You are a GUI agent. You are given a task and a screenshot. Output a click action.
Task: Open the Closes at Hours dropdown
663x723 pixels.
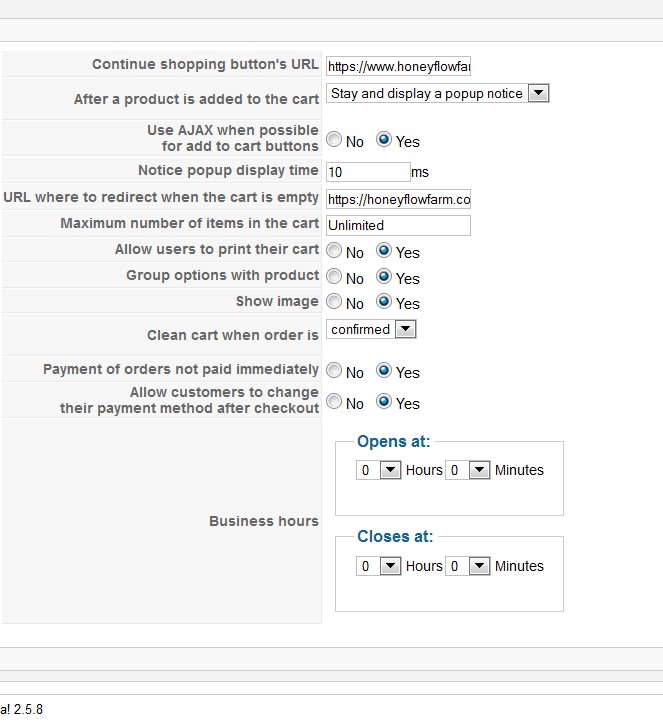click(379, 566)
